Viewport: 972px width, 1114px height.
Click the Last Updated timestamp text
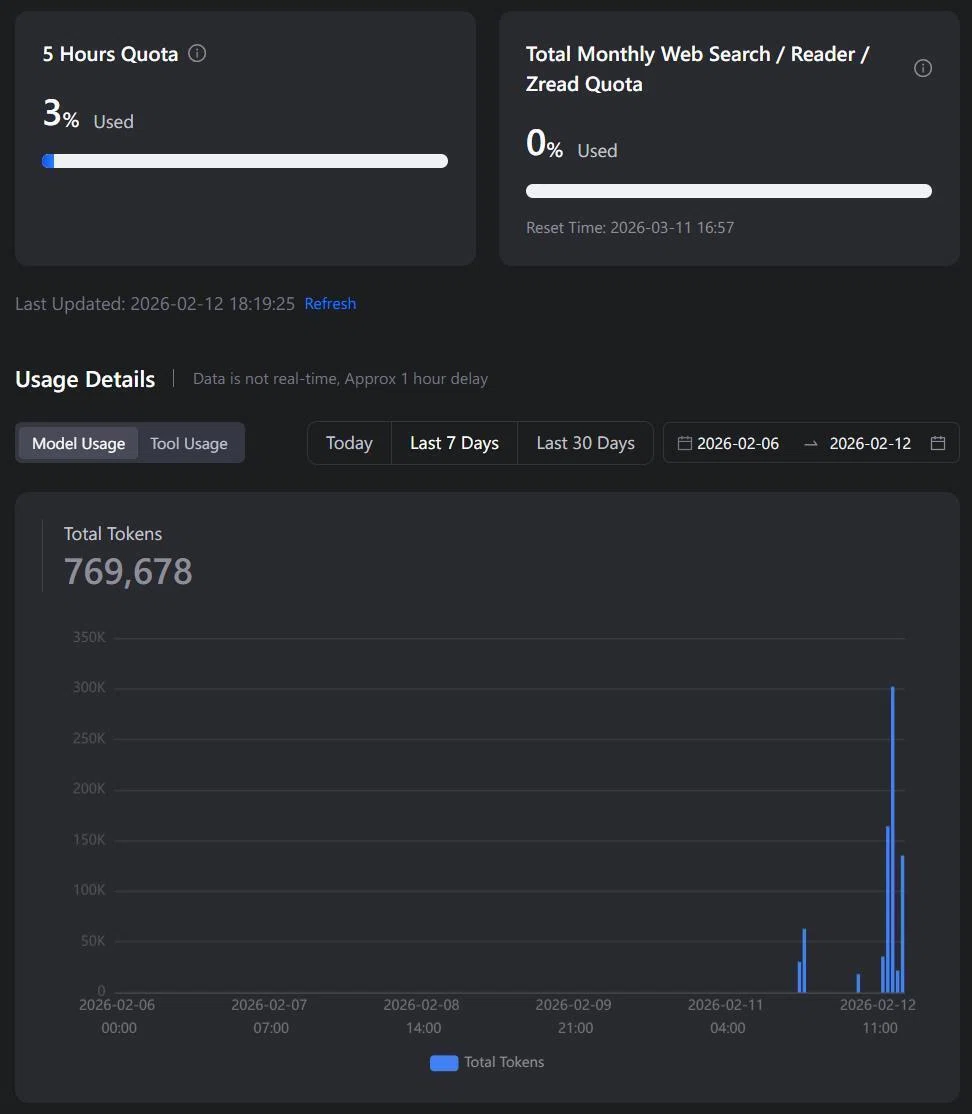(x=155, y=303)
